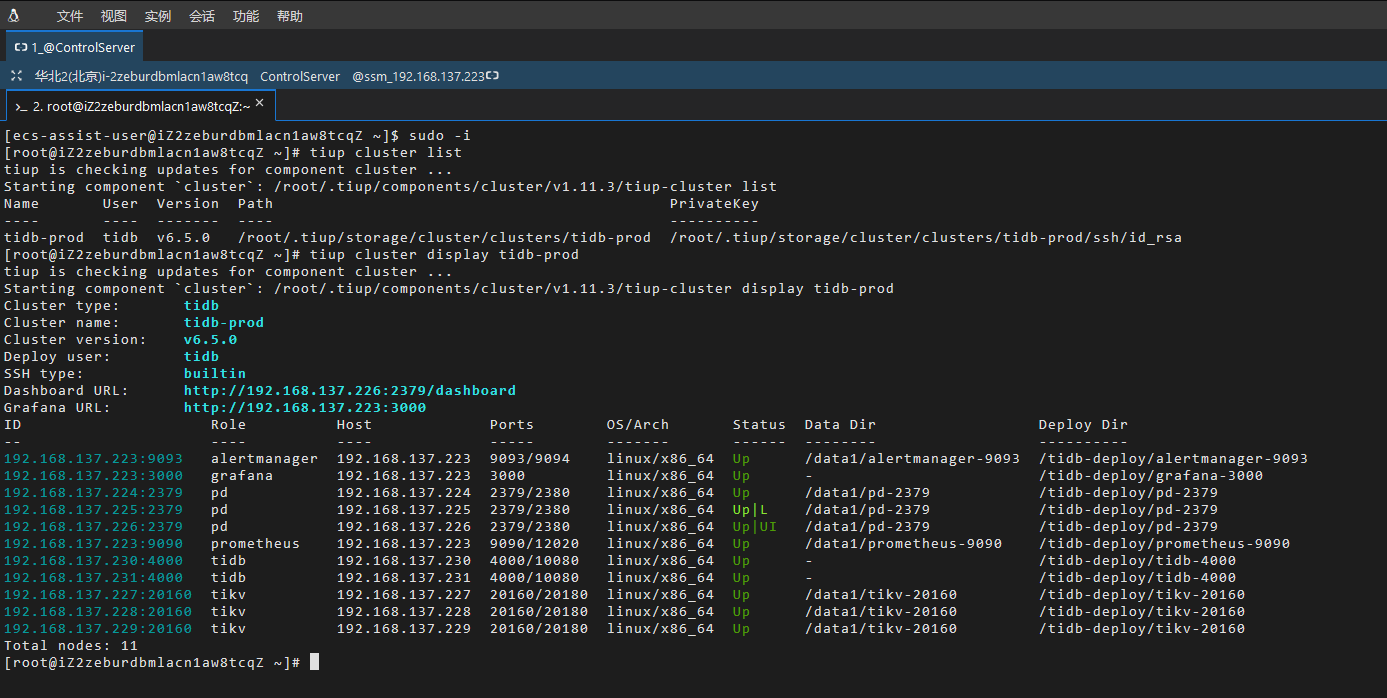Open the Grafana URL link
The width and height of the screenshot is (1387, 698).
tap(305, 407)
